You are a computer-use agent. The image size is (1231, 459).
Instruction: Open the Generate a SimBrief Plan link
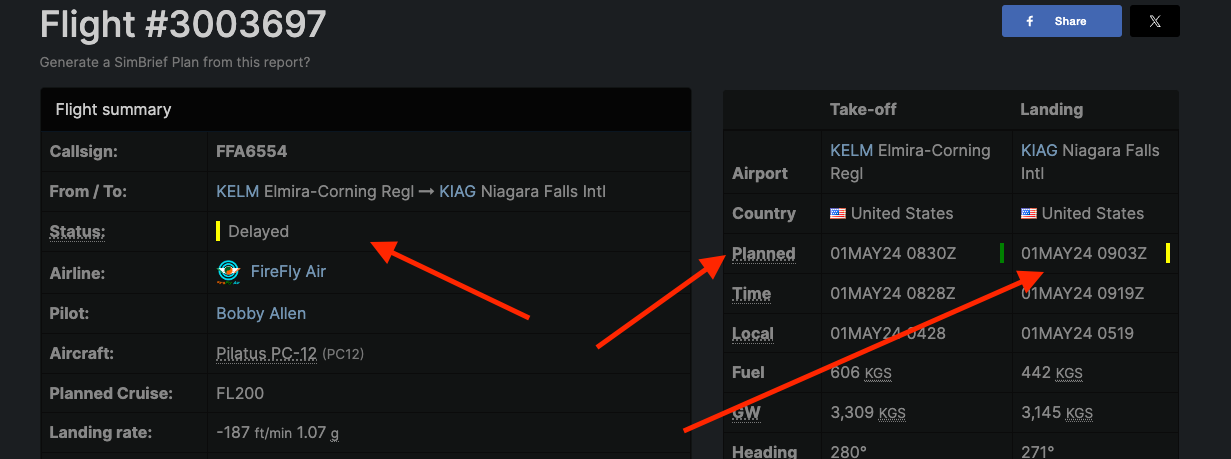174,62
